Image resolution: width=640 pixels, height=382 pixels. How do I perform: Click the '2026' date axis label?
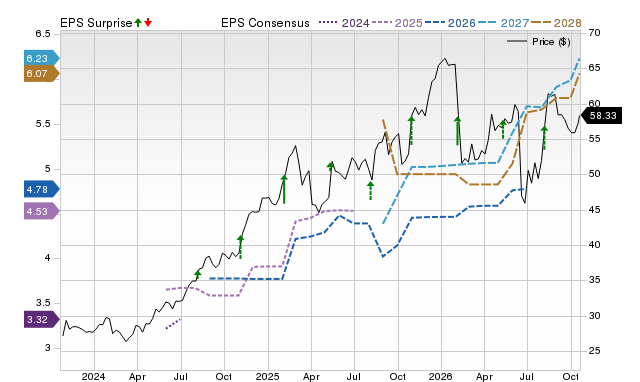coord(440,376)
